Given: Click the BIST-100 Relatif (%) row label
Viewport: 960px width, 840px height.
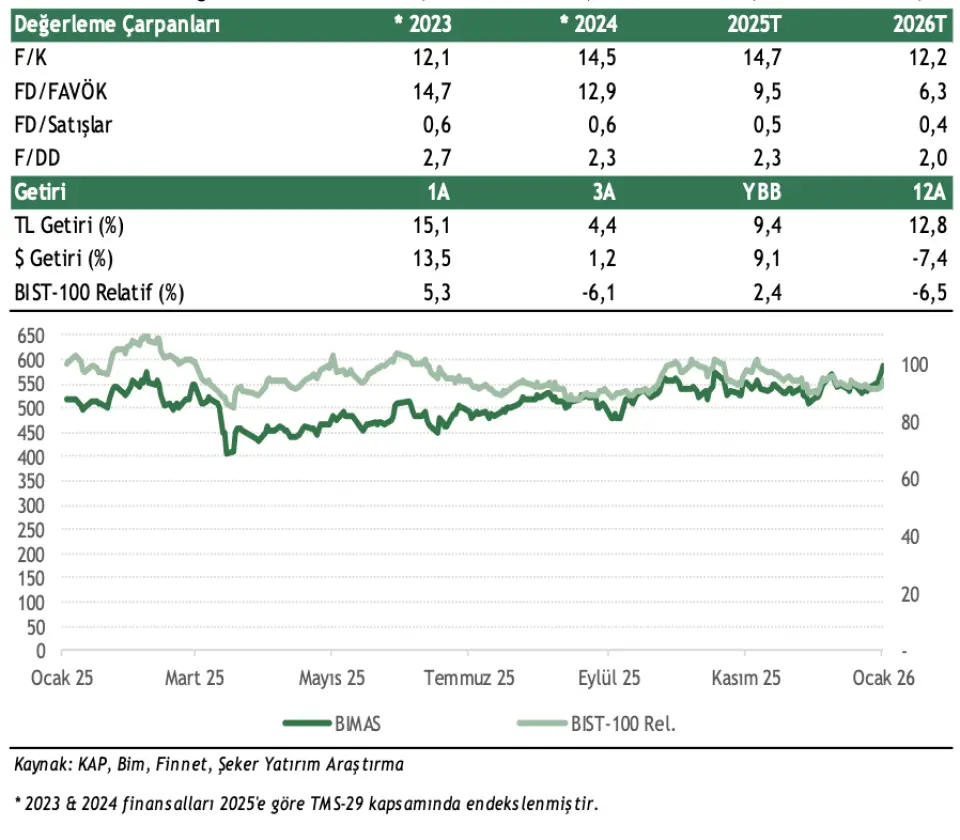Looking at the screenshot, I should click(102, 292).
